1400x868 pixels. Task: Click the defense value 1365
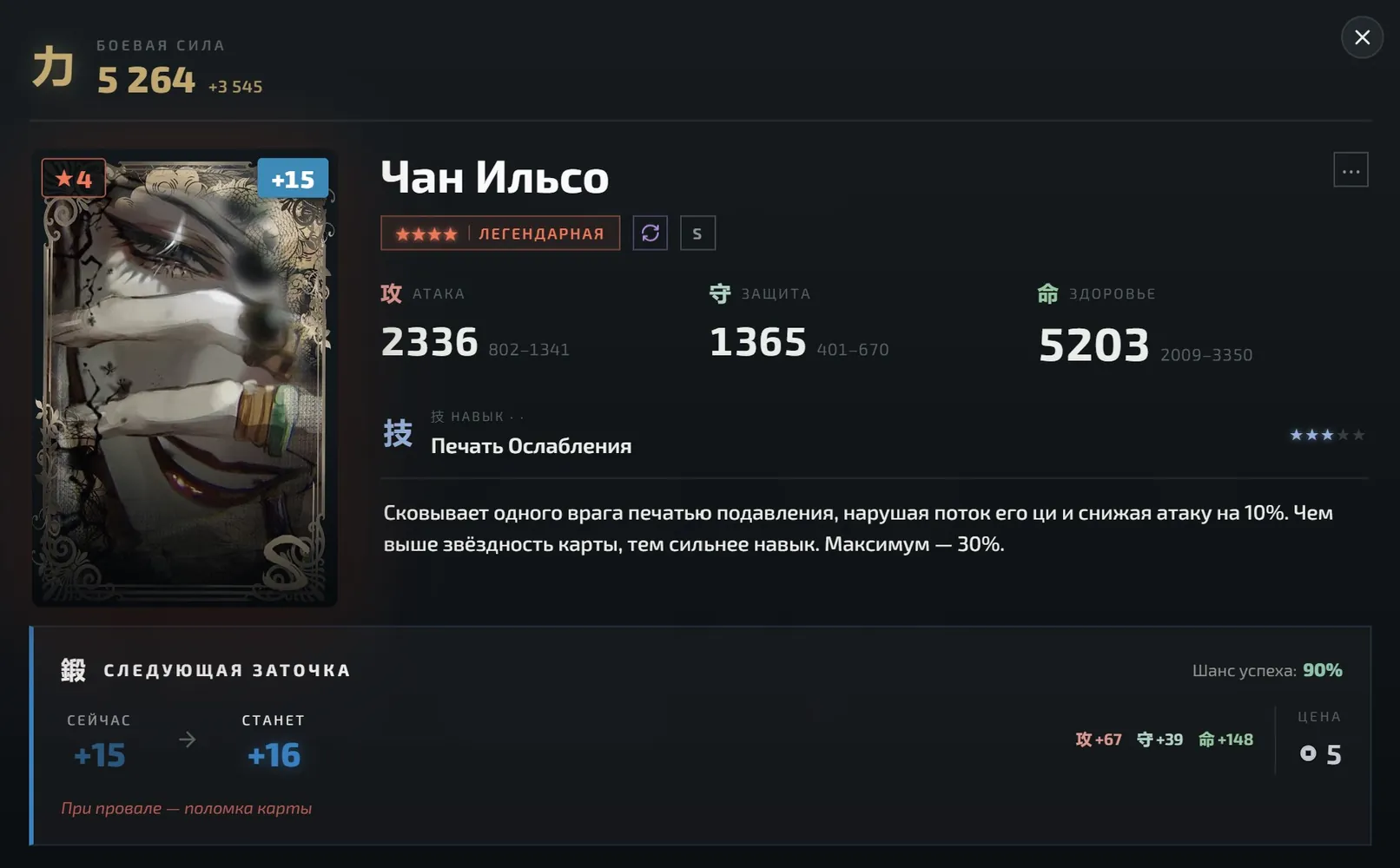758,342
